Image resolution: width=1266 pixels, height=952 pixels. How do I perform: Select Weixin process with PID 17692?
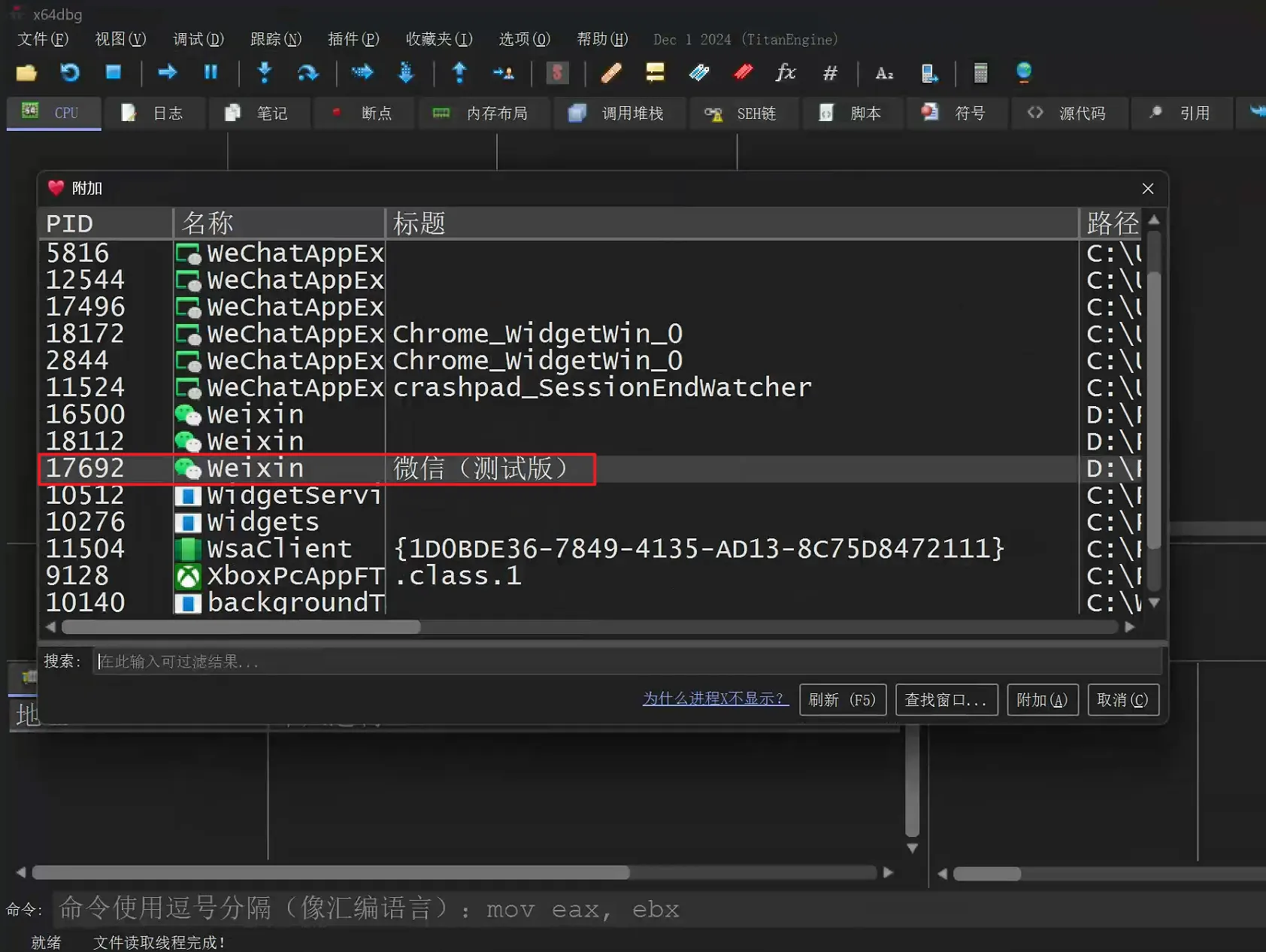pos(590,468)
